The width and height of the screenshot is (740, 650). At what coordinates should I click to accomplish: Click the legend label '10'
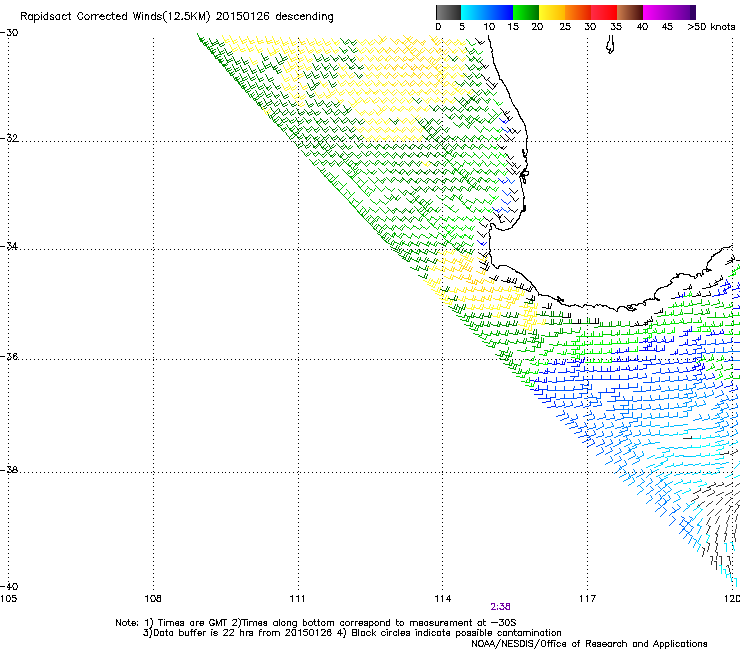(x=489, y=27)
